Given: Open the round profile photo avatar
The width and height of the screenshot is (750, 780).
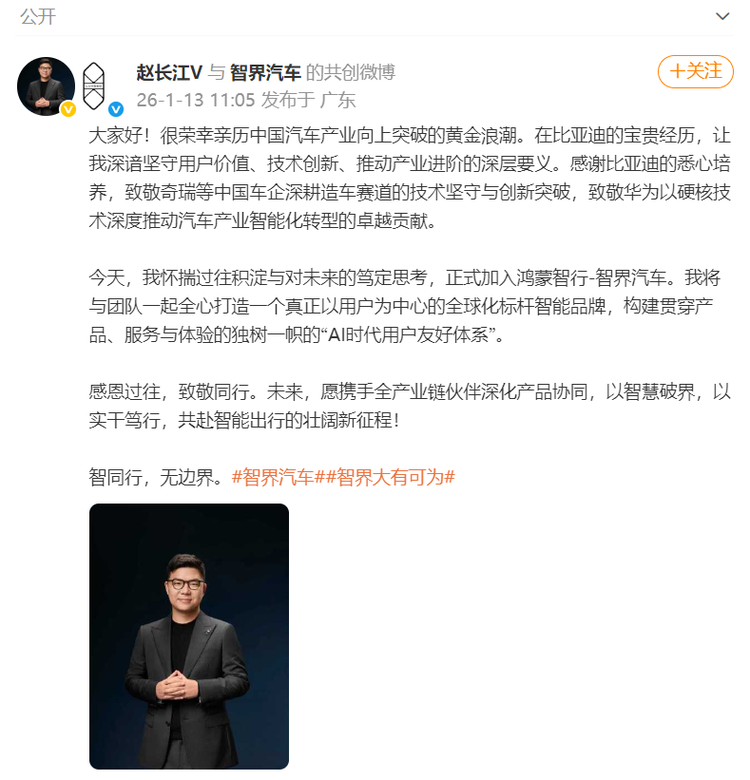Looking at the screenshot, I should tap(46, 87).
